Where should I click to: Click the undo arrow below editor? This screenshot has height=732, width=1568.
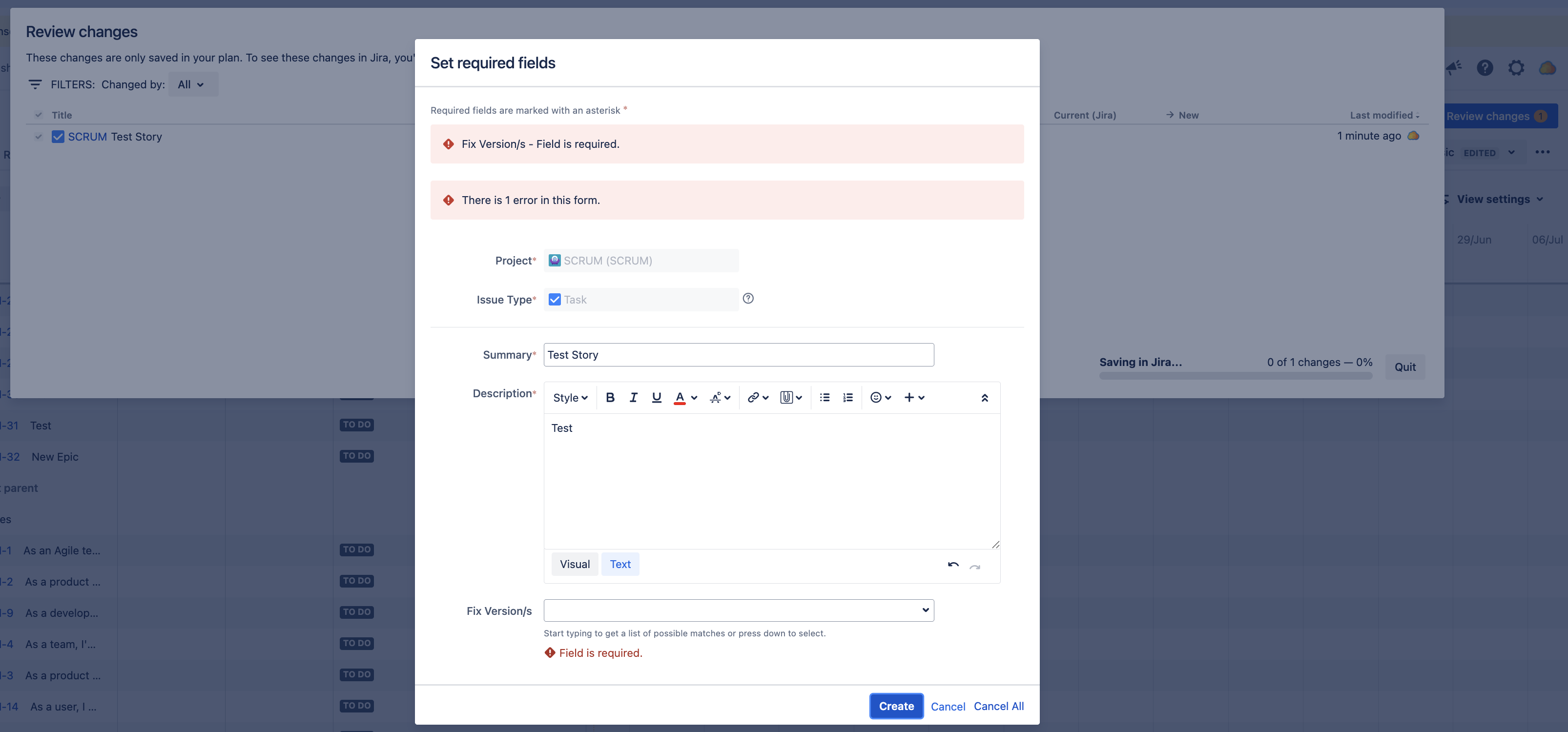[x=952, y=565]
